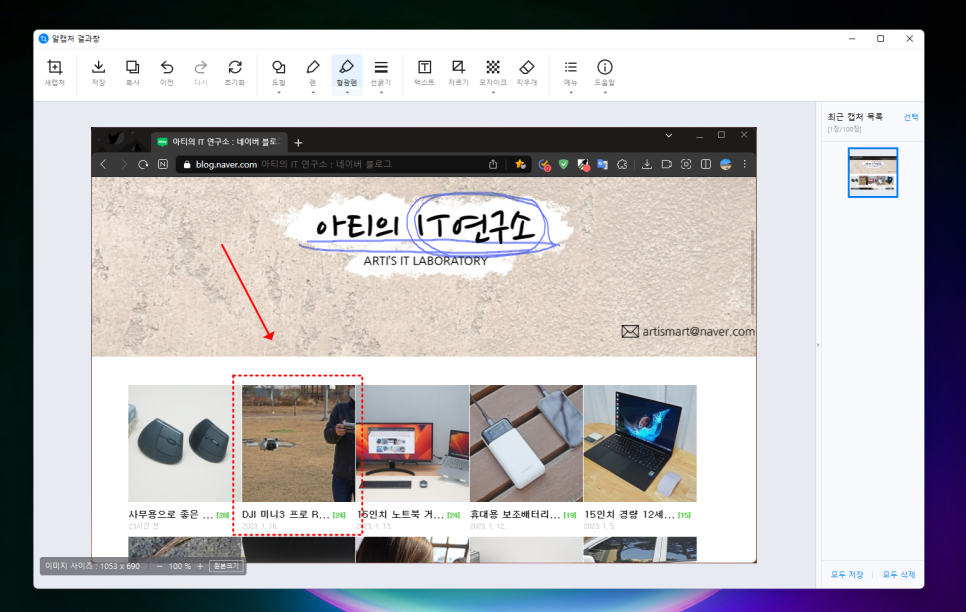Expand the 형광펜 highlighter options arrow
Image resolution: width=966 pixels, height=612 pixels.
tap(347, 92)
